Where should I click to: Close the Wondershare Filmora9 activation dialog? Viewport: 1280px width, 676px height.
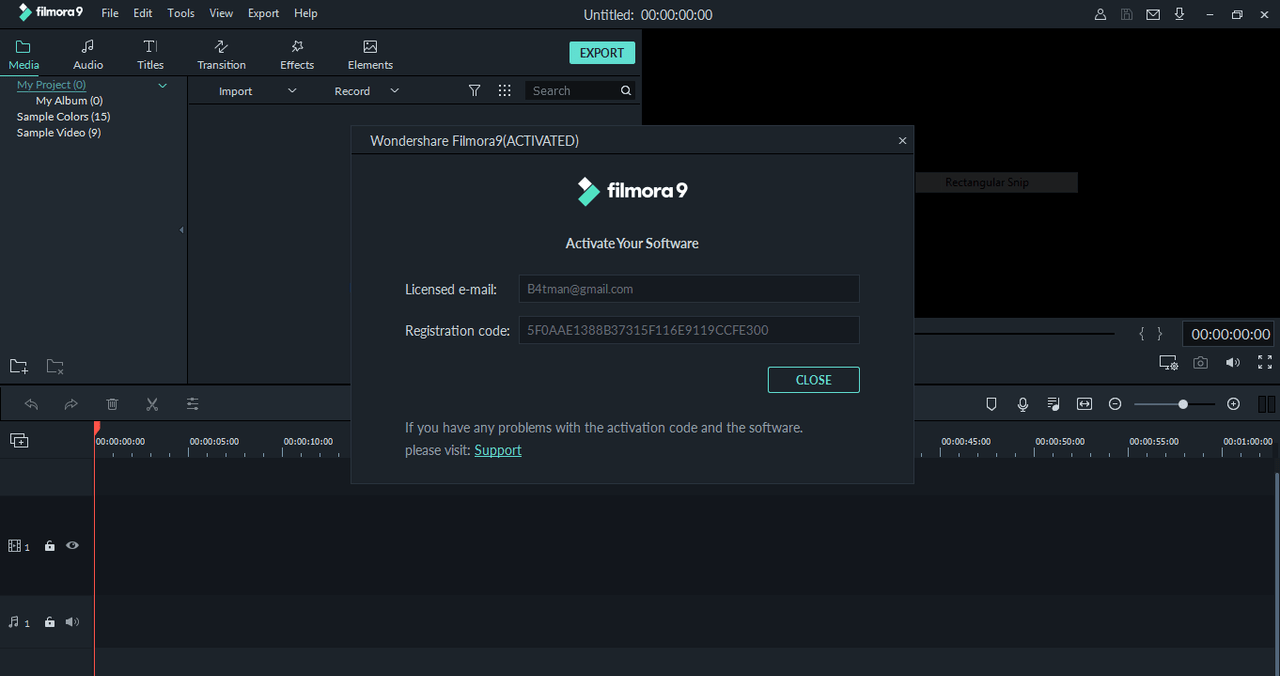pyautogui.click(x=902, y=141)
